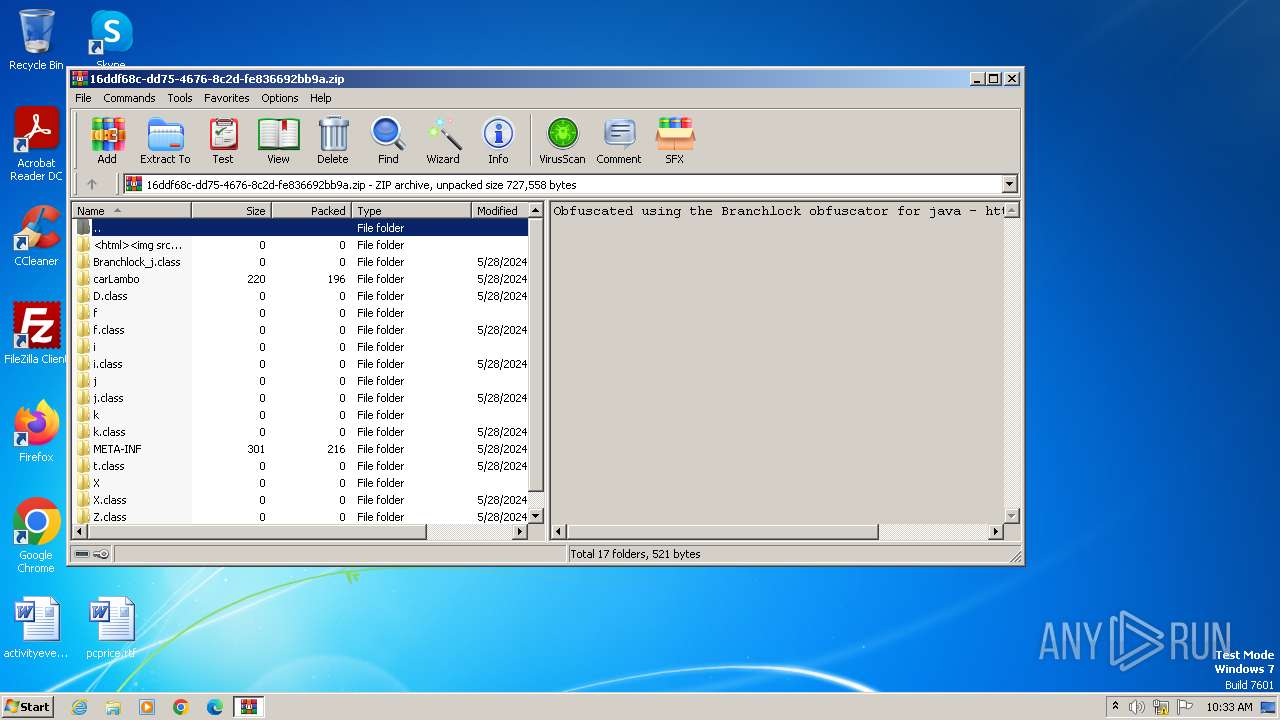Image resolution: width=1280 pixels, height=720 pixels.
Task: Click the volume speaker tray icon
Action: 1137,707
